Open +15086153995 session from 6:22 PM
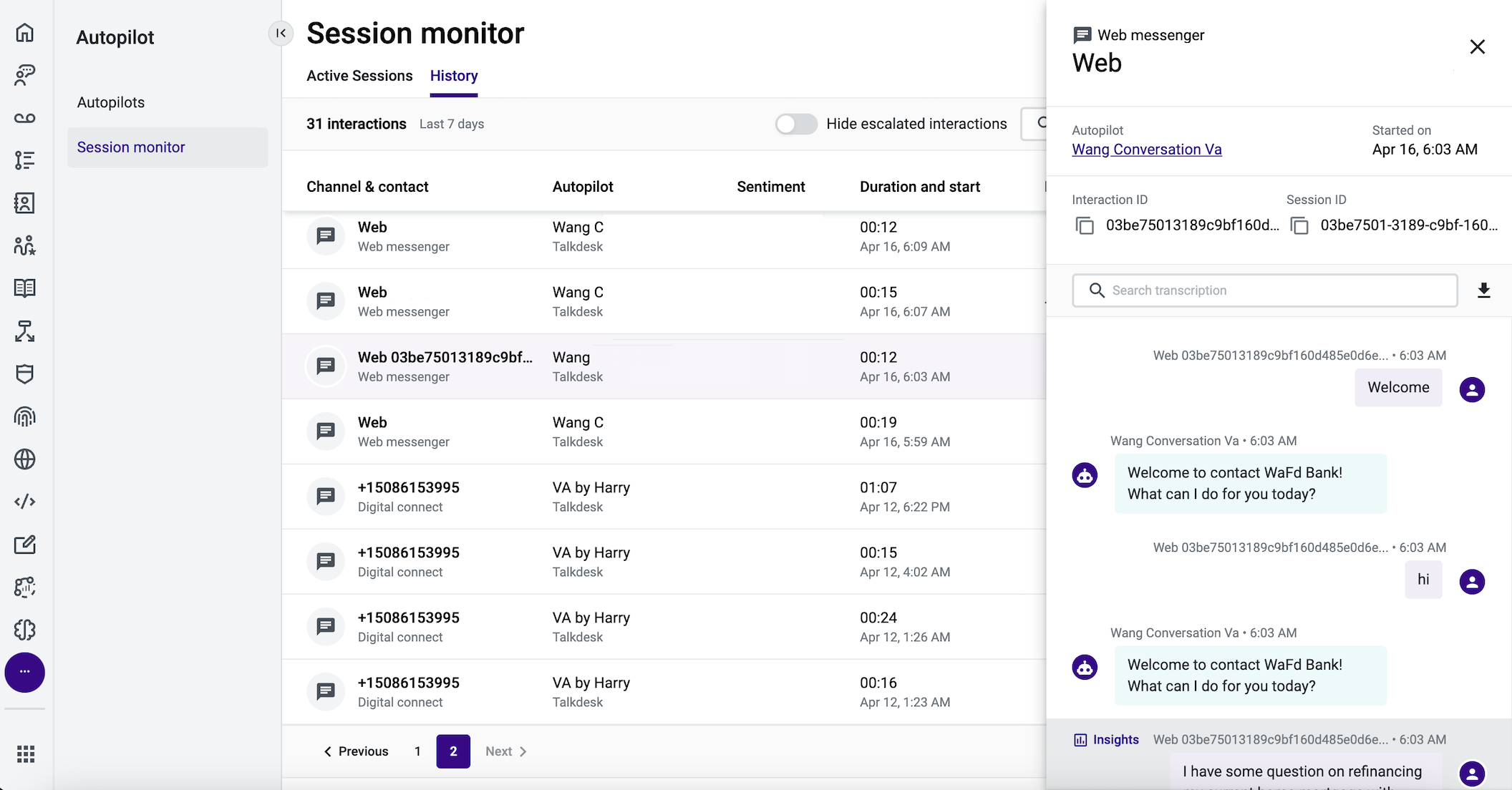 pyautogui.click(x=664, y=497)
